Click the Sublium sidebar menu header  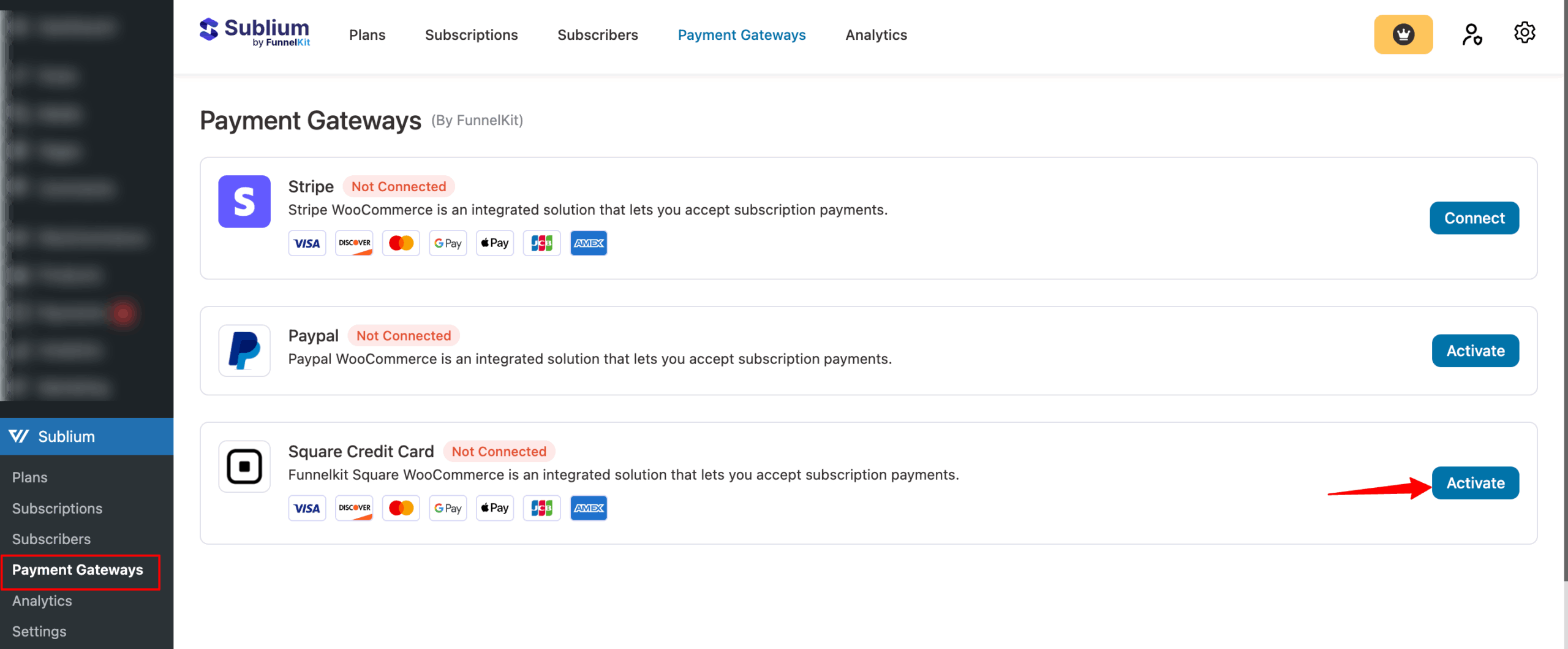click(x=66, y=436)
